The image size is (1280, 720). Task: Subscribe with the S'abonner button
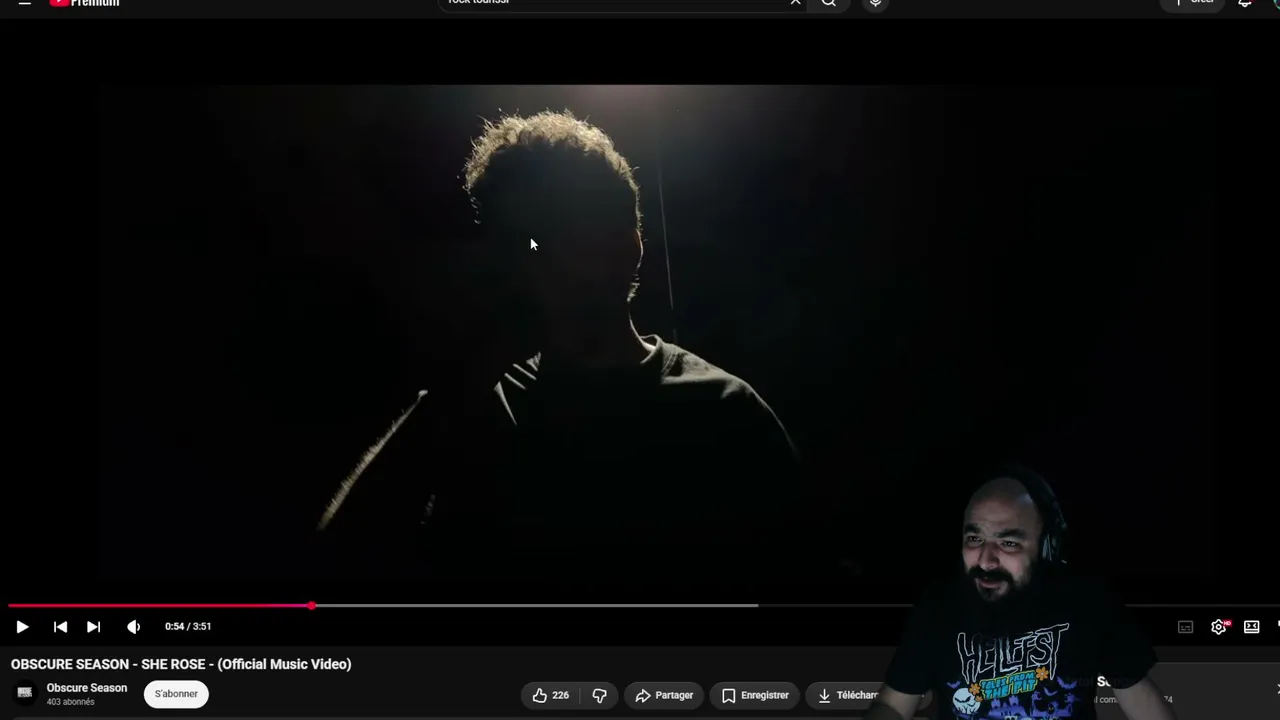pos(176,694)
